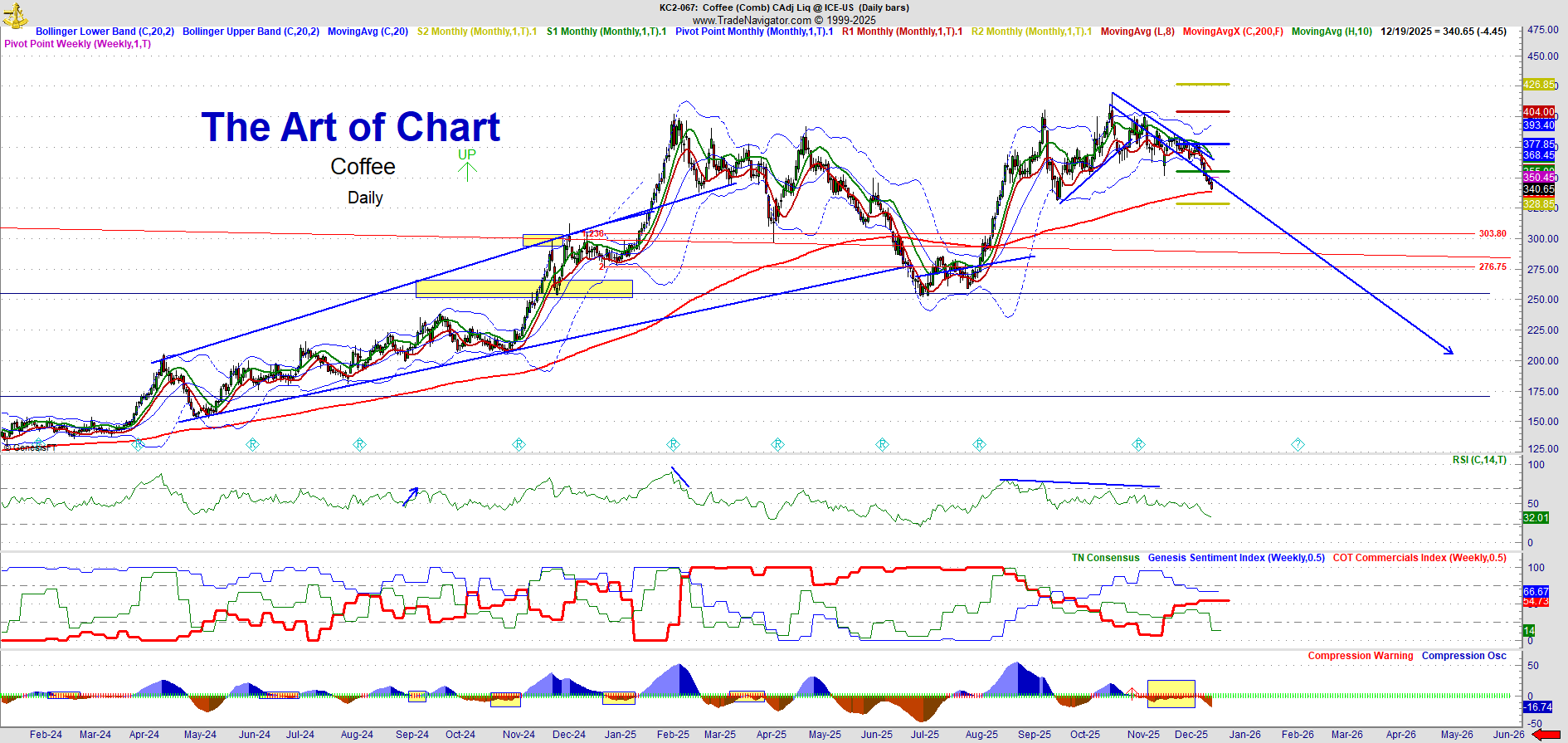Click the COT Commercials Index label

(1419, 558)
